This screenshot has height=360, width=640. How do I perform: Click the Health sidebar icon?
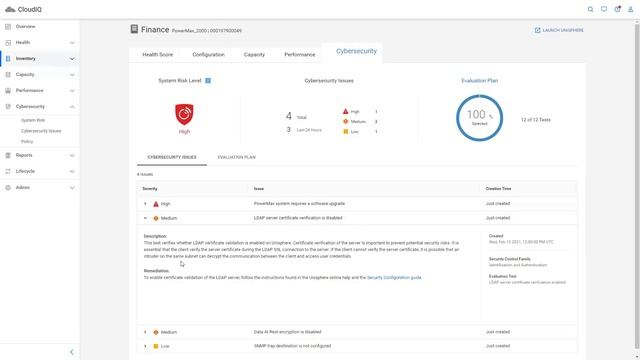(x=8, y=42)
